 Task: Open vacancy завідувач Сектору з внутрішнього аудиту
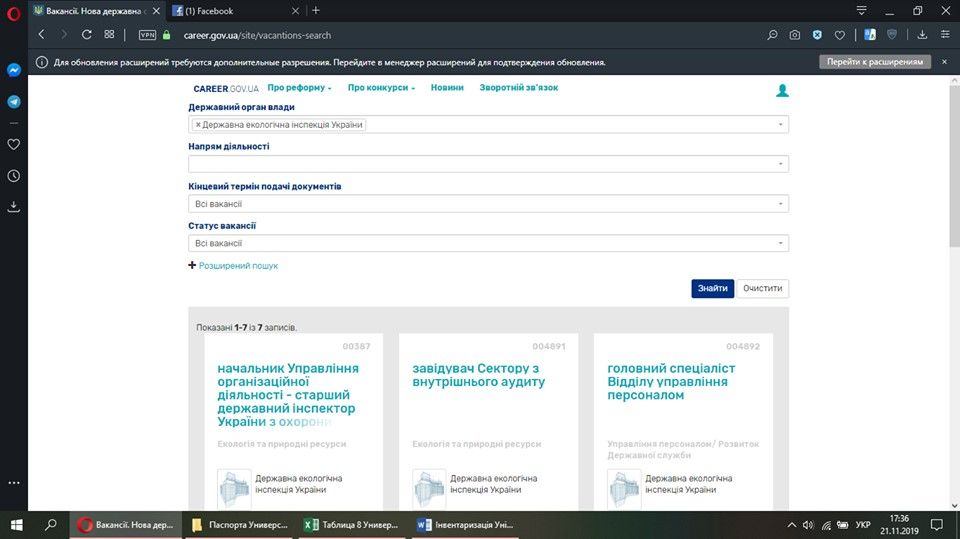click(x=478, y=375)
